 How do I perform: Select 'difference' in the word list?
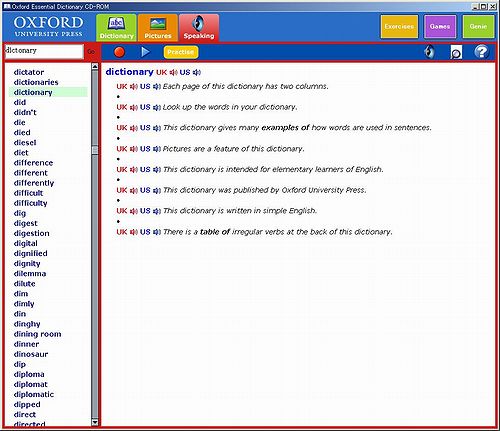click(x=33, y=163)
